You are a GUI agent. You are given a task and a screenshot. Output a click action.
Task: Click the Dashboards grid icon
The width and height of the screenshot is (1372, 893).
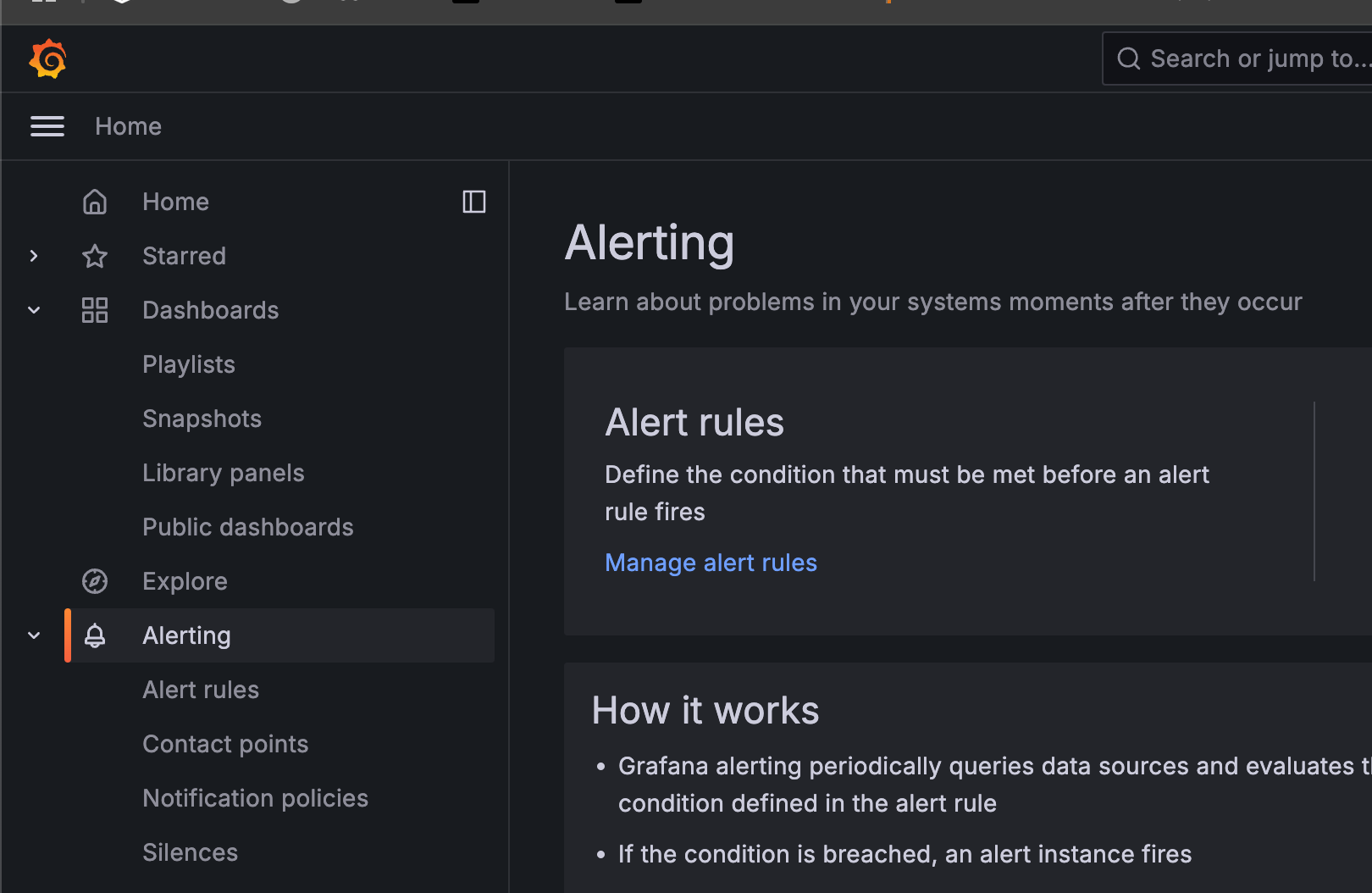click(95, 310)
